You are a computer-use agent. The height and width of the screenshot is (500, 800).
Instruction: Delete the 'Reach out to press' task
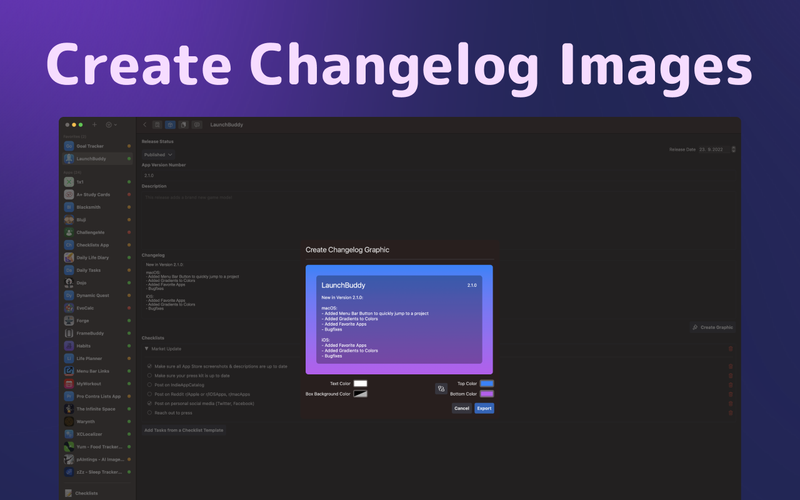pyautogui.click(x=731, y=413)
